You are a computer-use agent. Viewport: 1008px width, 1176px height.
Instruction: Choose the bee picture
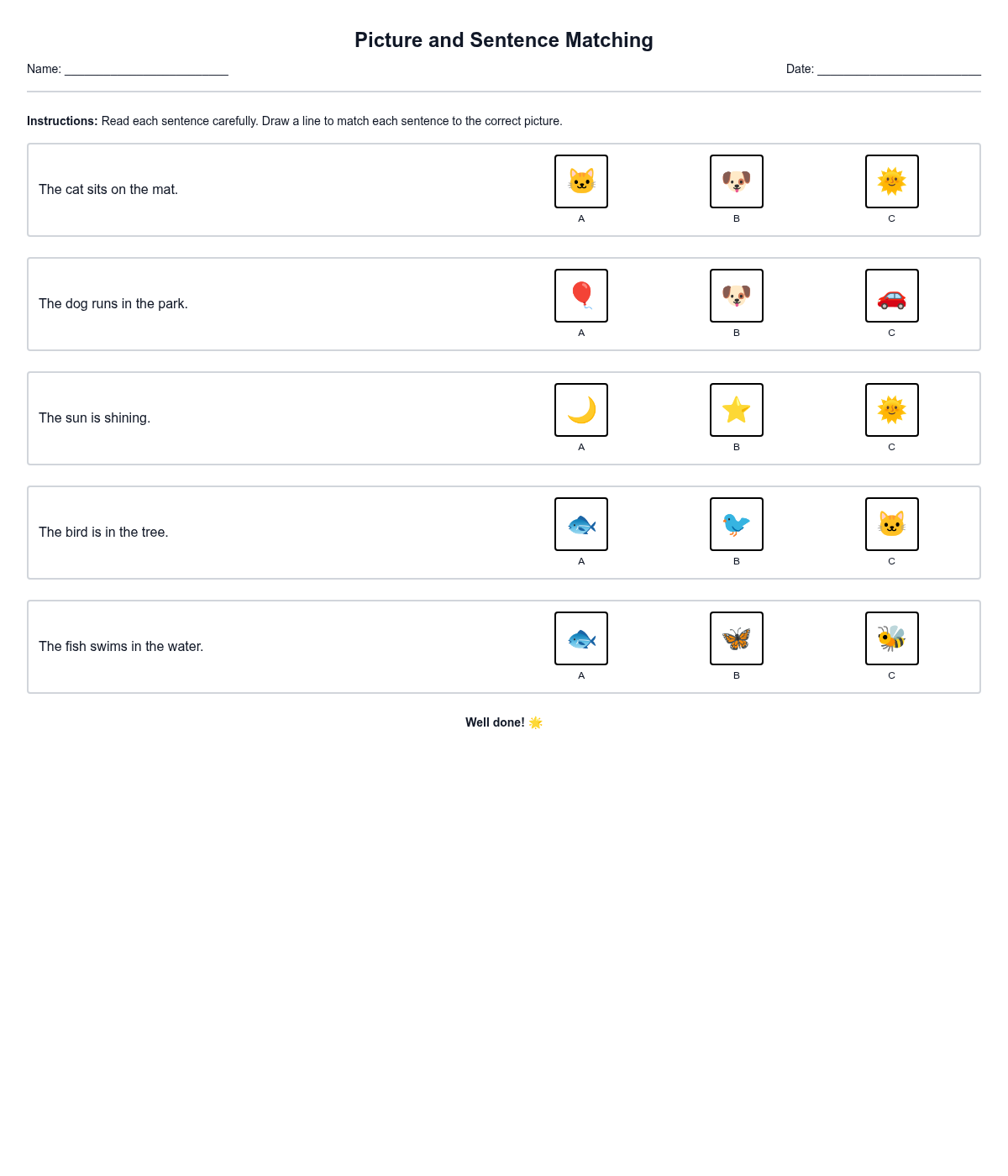[892, 638]
